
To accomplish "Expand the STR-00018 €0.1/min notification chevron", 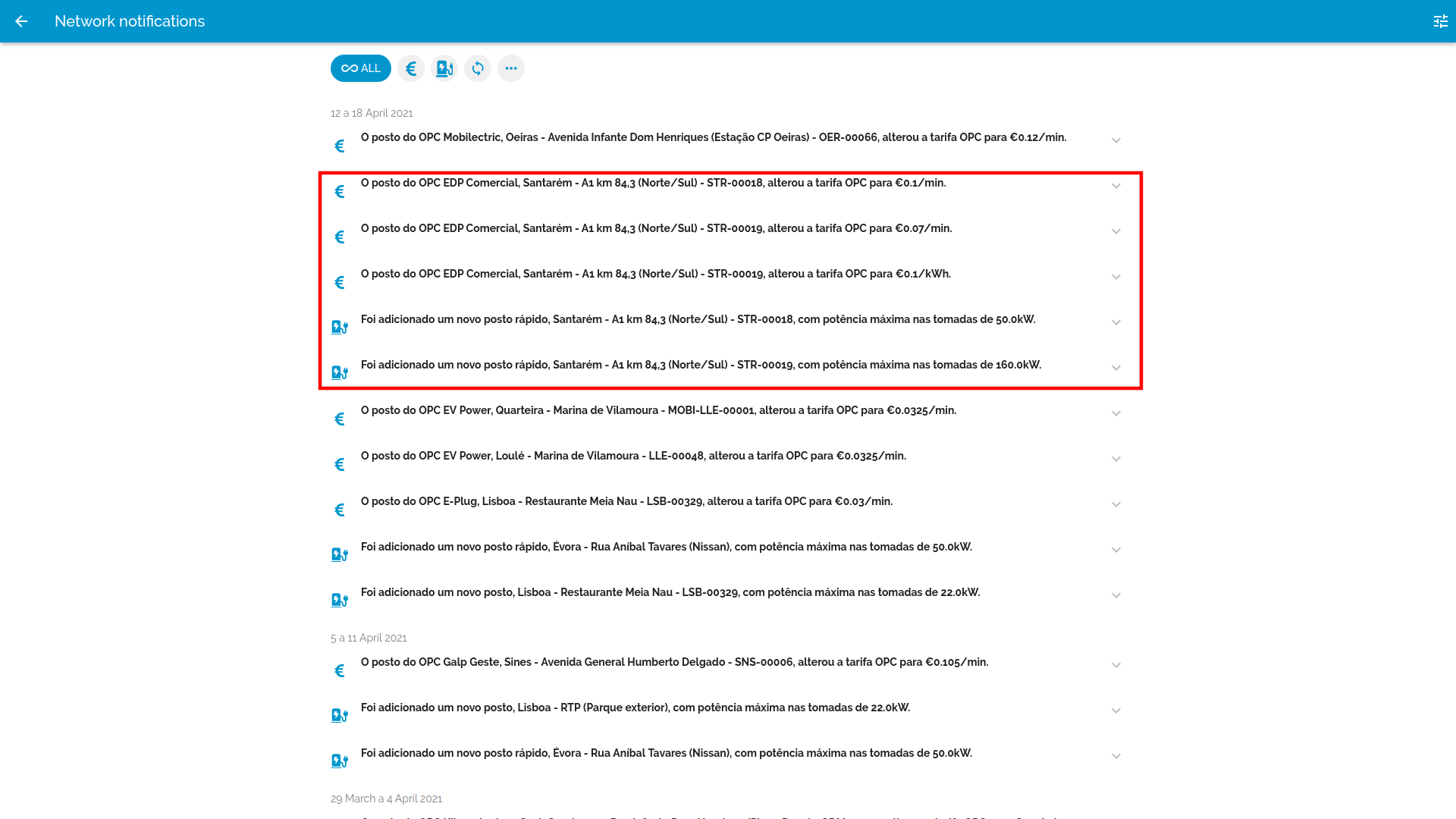I will pyautogui.click(x=1116, y=186).
